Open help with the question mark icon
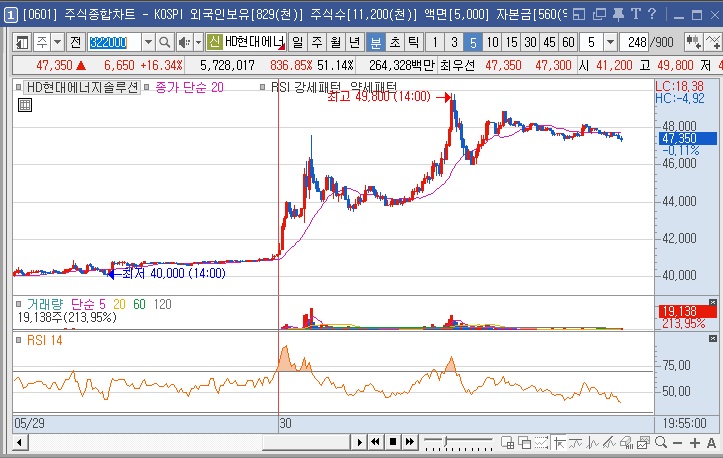Viewport: 723px width, 458px height. (652, 14)
